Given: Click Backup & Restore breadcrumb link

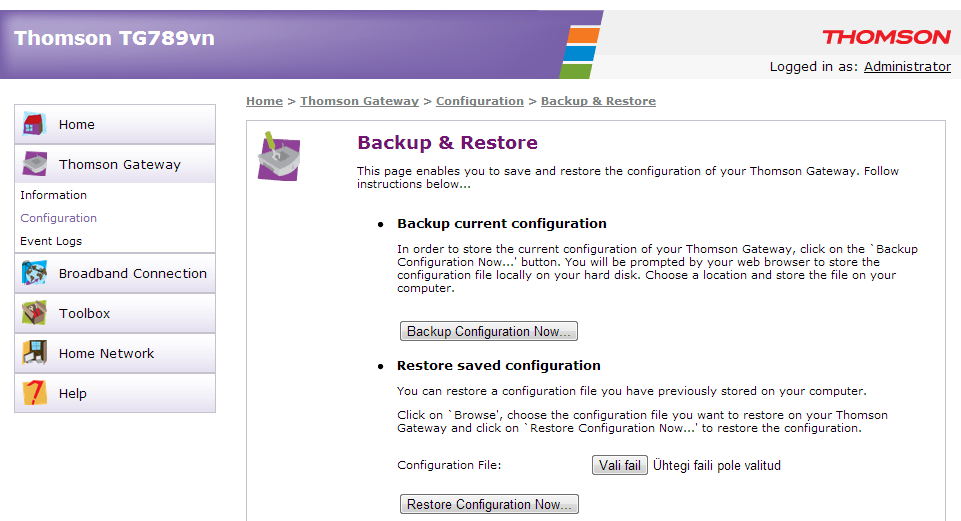Looking at the screenshot, I should tap(598, 101).
